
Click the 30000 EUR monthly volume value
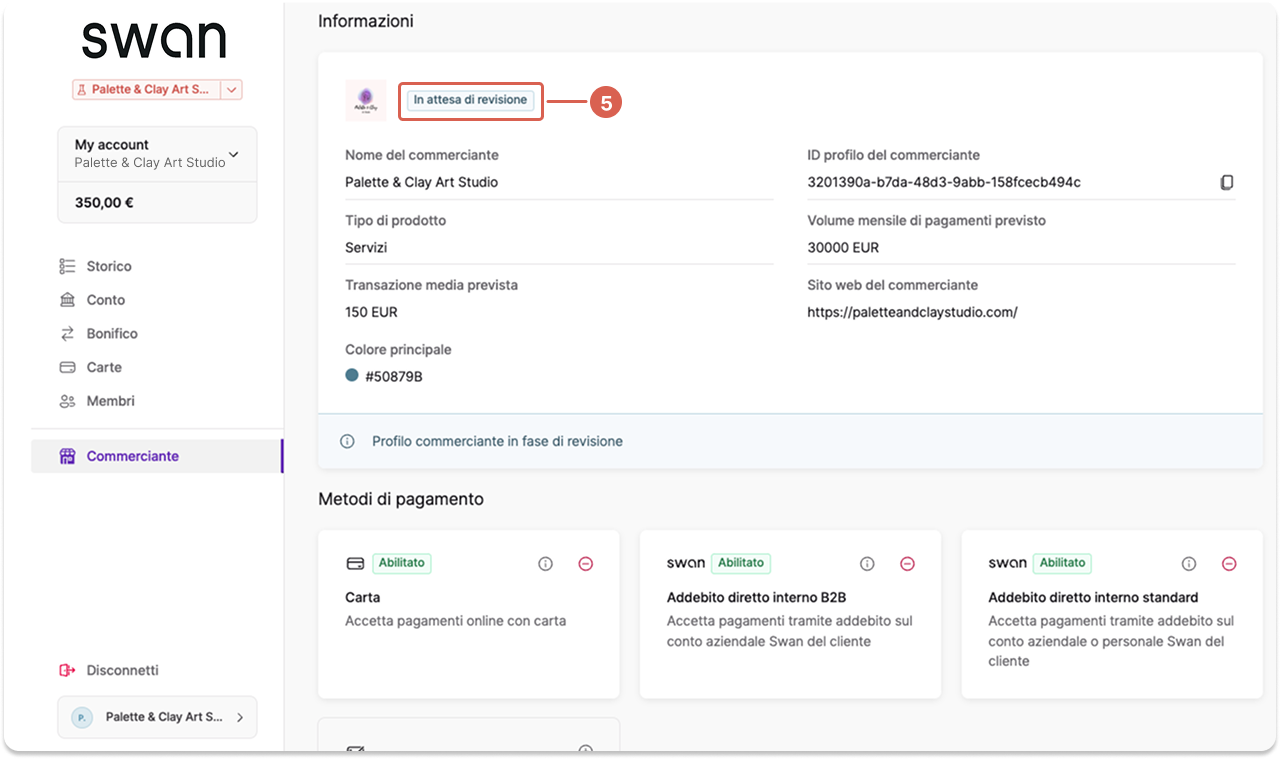[843, 247]
